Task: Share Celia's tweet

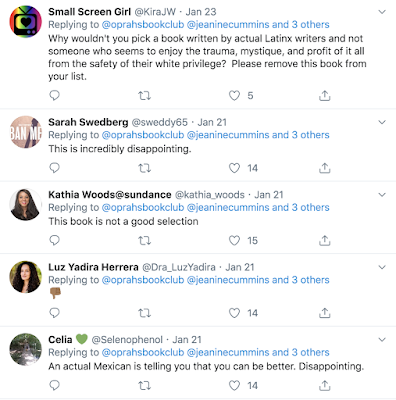Action: click(324, 385)
